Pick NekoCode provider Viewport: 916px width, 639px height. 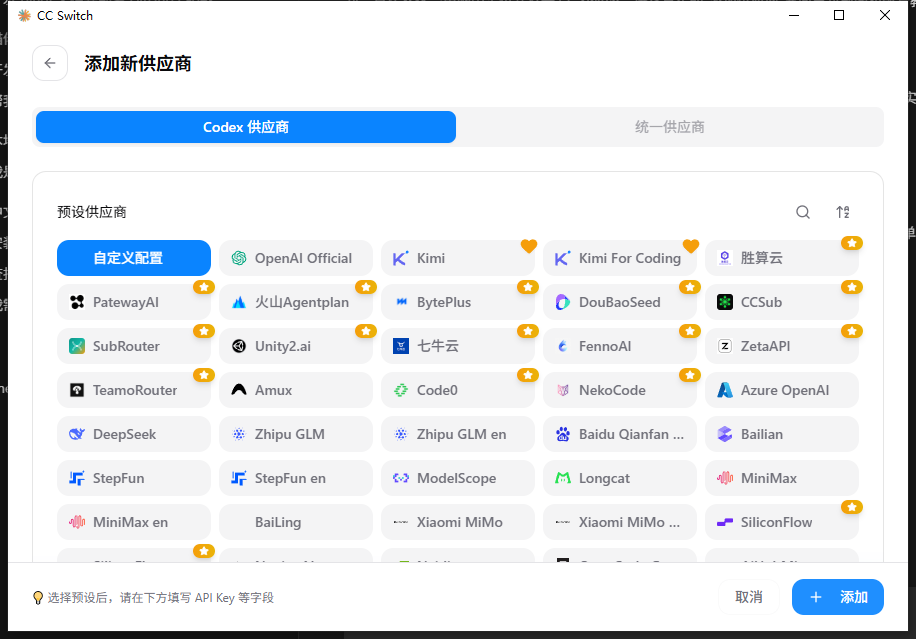pyautogui.click(x=620, y=390)
